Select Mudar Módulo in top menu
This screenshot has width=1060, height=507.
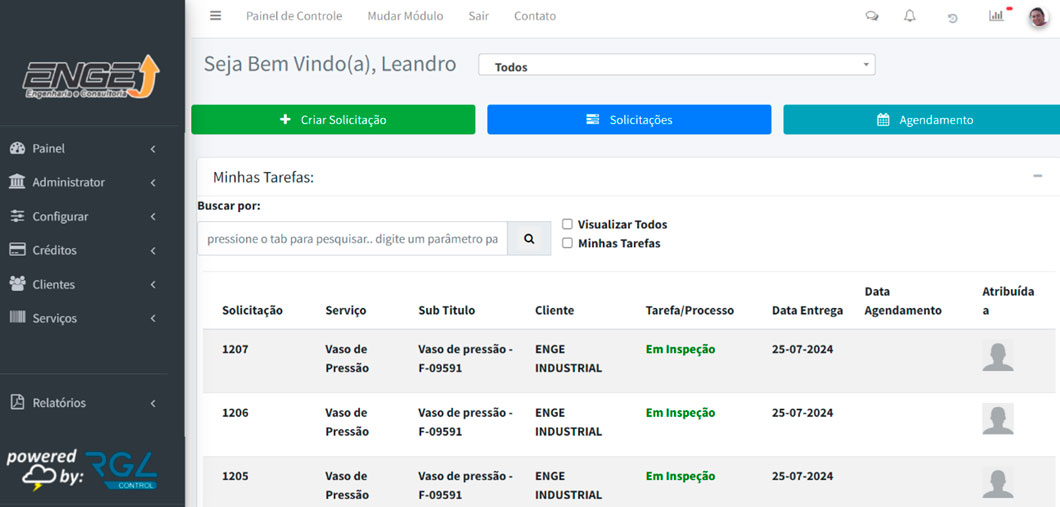(405, 16)
